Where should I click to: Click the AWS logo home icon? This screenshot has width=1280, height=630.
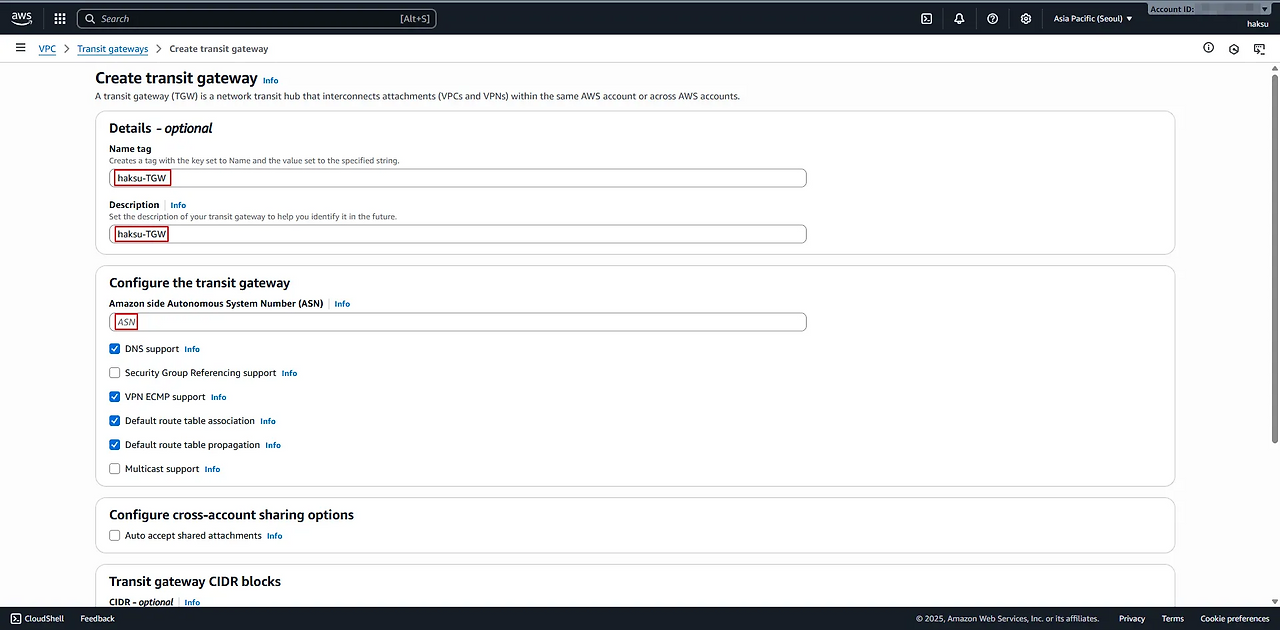pyautogui.click(x=21, y=18)
